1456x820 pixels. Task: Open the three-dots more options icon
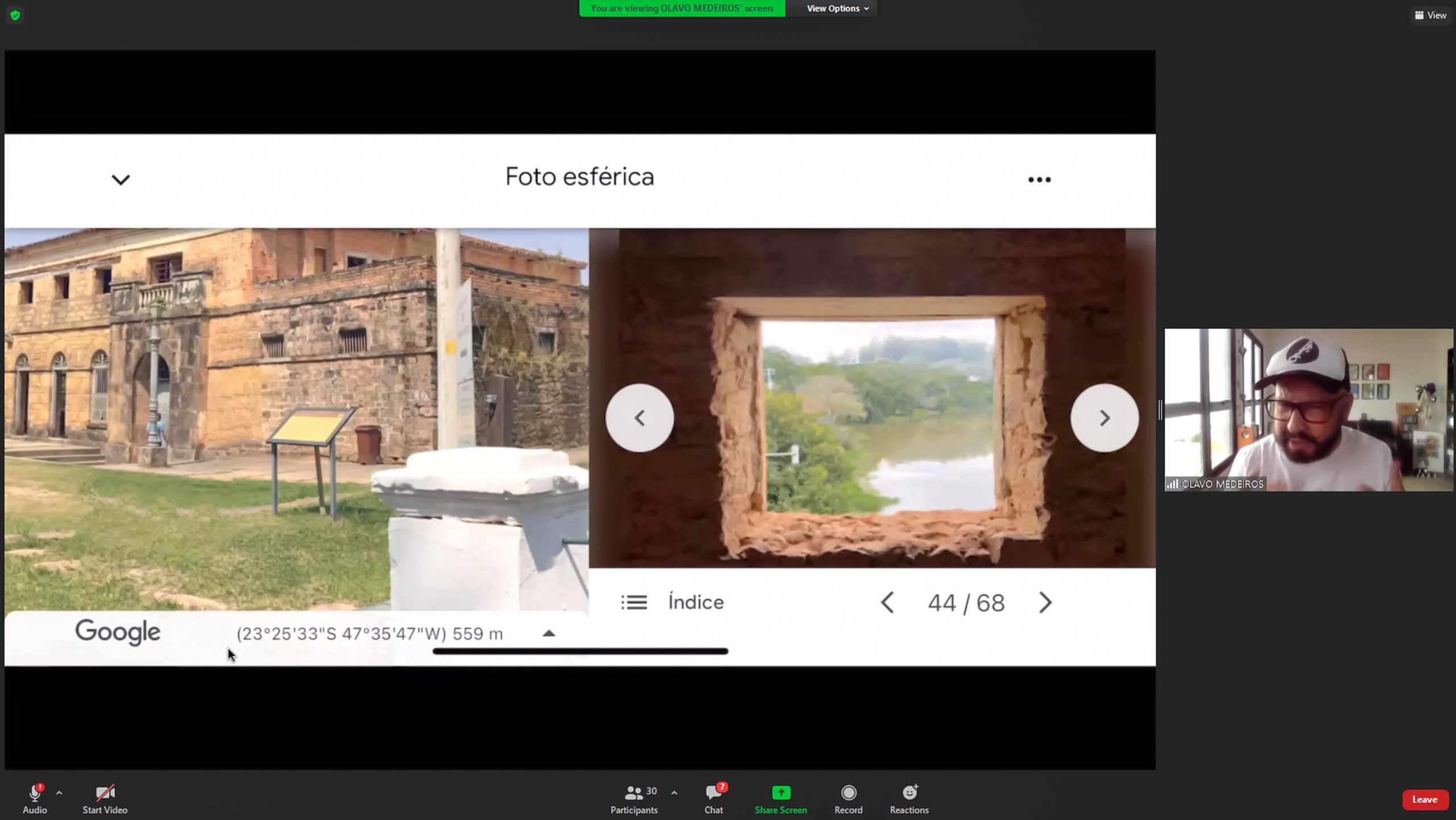1039,180
